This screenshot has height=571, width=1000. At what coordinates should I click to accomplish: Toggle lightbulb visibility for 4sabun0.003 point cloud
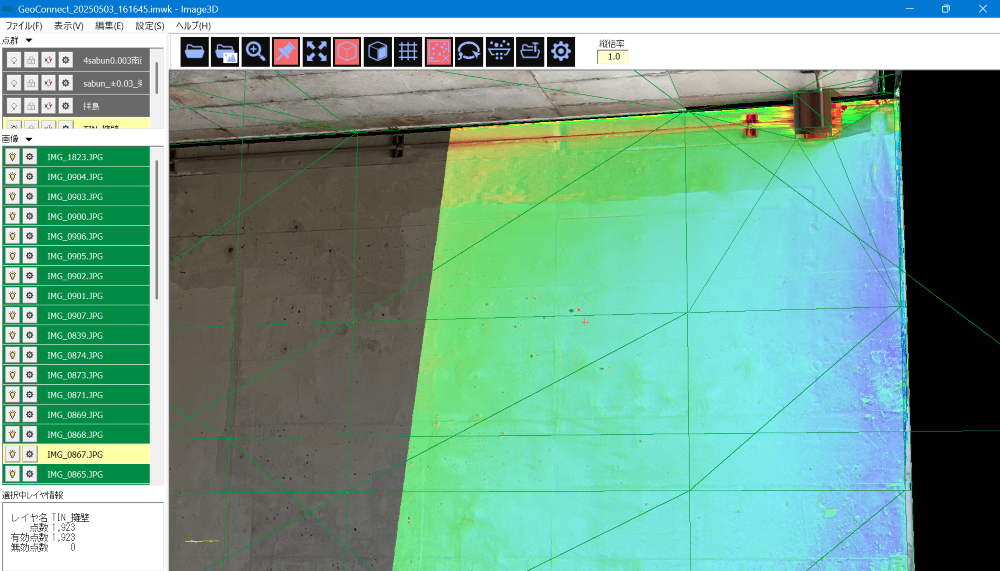pos(14,60)
